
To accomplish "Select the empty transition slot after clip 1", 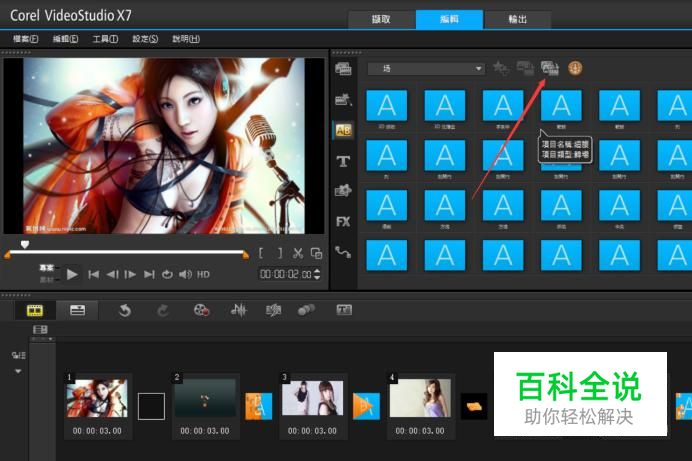I will (151, 406).
